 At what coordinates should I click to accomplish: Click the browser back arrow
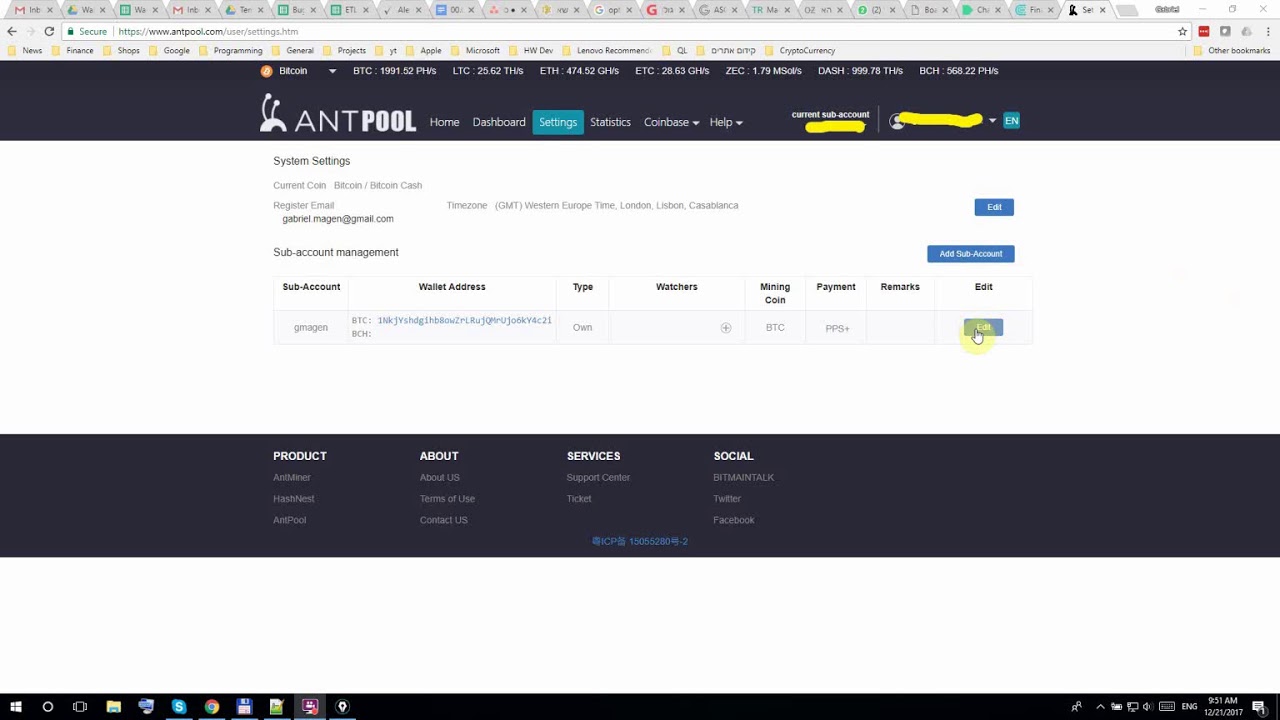(x=12, y=31)
